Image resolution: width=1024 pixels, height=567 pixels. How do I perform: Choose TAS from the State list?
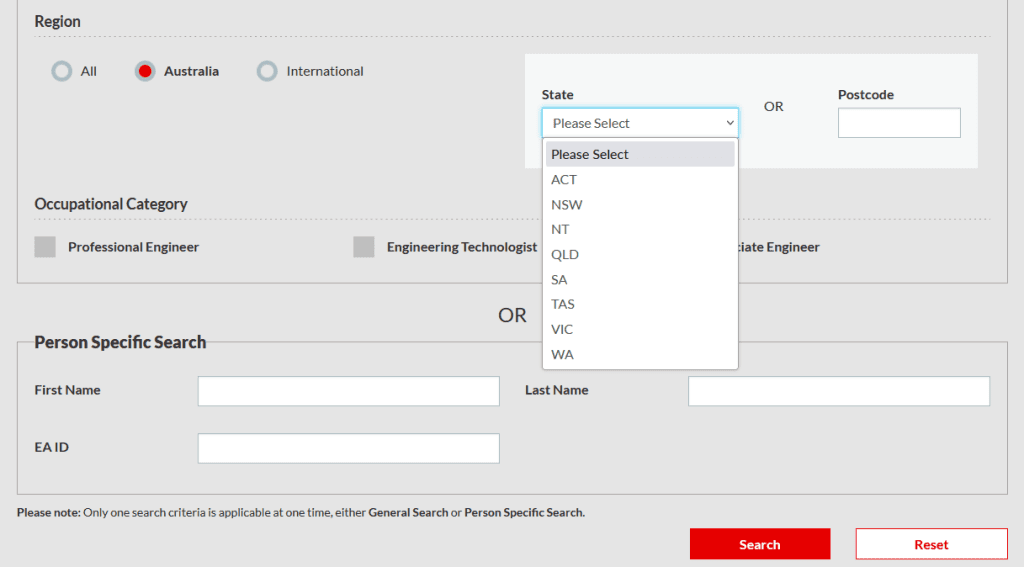point(640,304)
